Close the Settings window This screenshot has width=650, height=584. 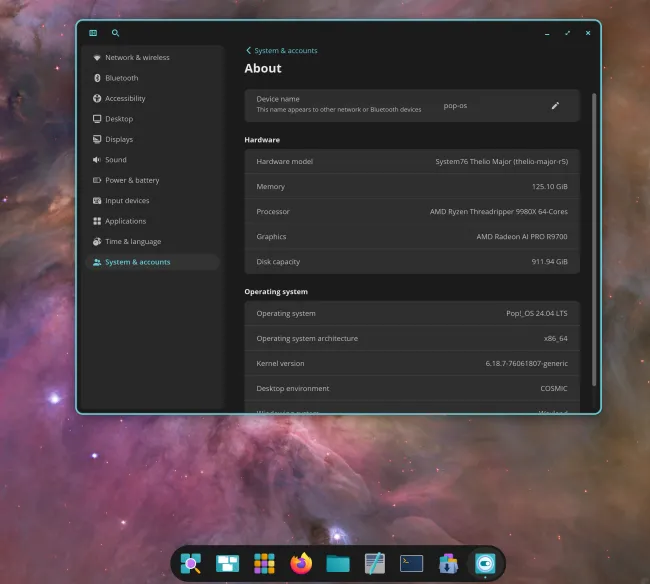click(x=588, y=33)
